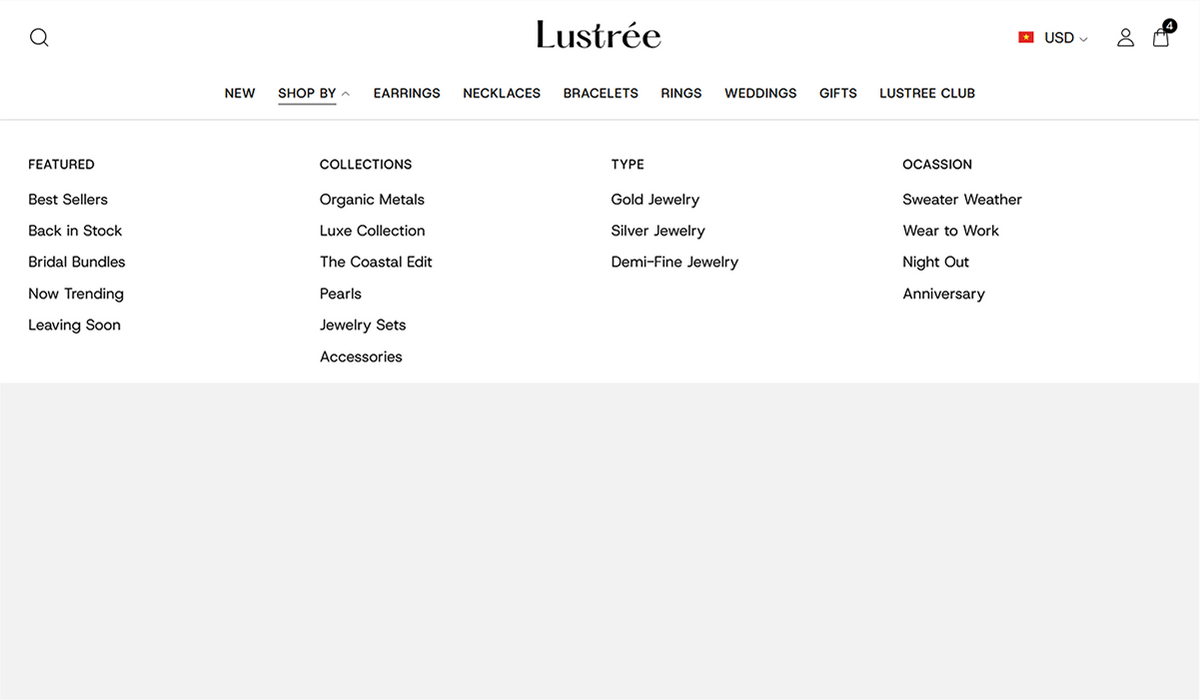Open the Sweater Weather occasion
Viewport: 1200px width, 700px height.
(x=962, y=199)
